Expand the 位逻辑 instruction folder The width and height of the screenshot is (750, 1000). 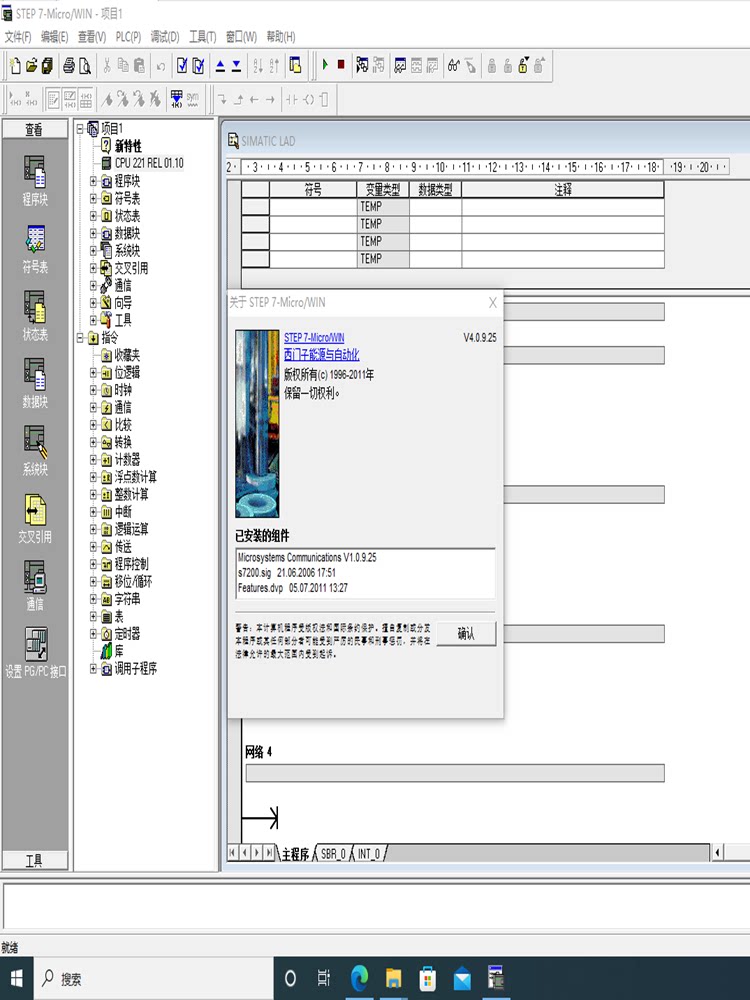pyautogui.click(x=94, y=373)
